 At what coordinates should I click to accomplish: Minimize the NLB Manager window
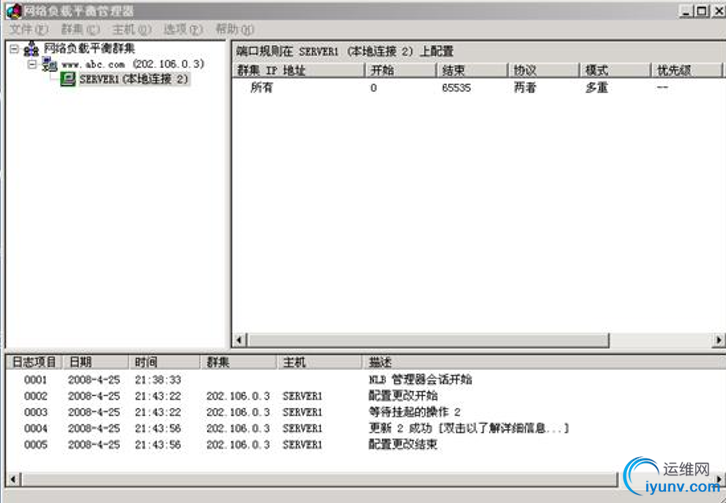[686, 11]
